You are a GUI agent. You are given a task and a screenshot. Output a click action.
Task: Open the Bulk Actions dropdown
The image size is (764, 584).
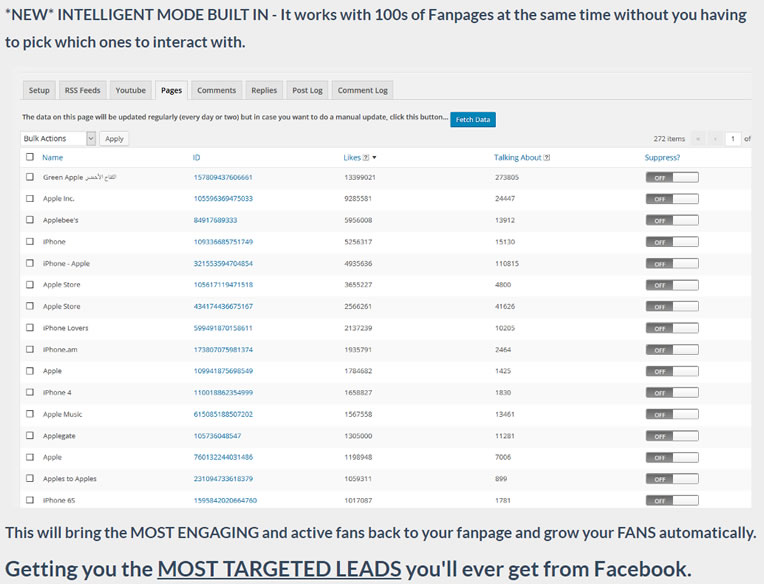tap(58, 139)
